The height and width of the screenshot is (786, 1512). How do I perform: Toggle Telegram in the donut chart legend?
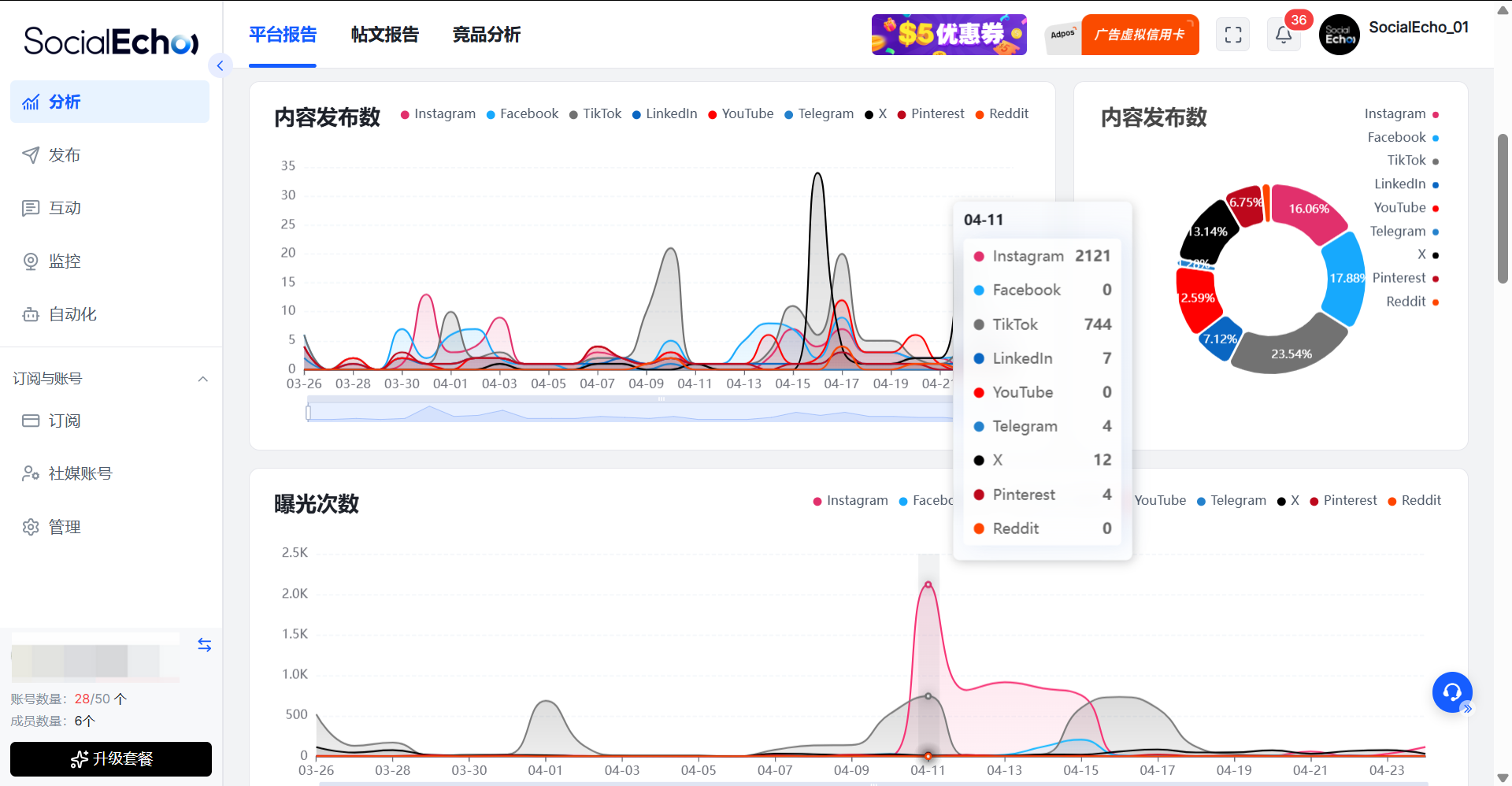click(1405, 232)
